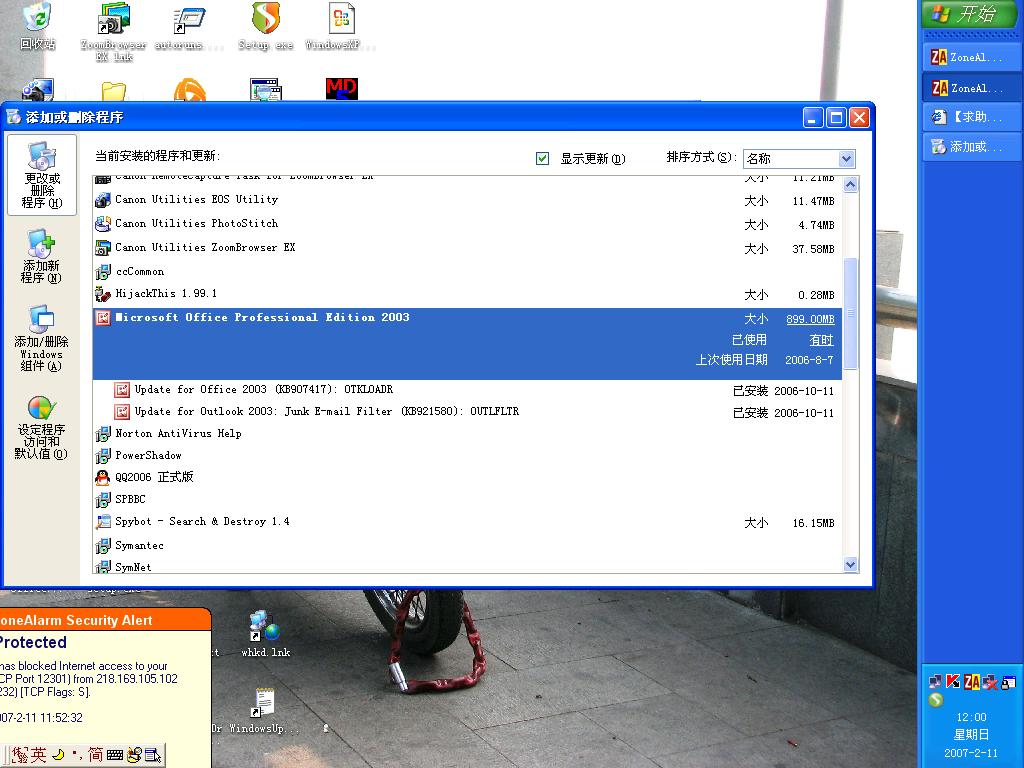The width and height of the screenshot is (1024, 768).
Task: Click the 排序方式 dropdown arrow
Action: click(x=846, y=159)
